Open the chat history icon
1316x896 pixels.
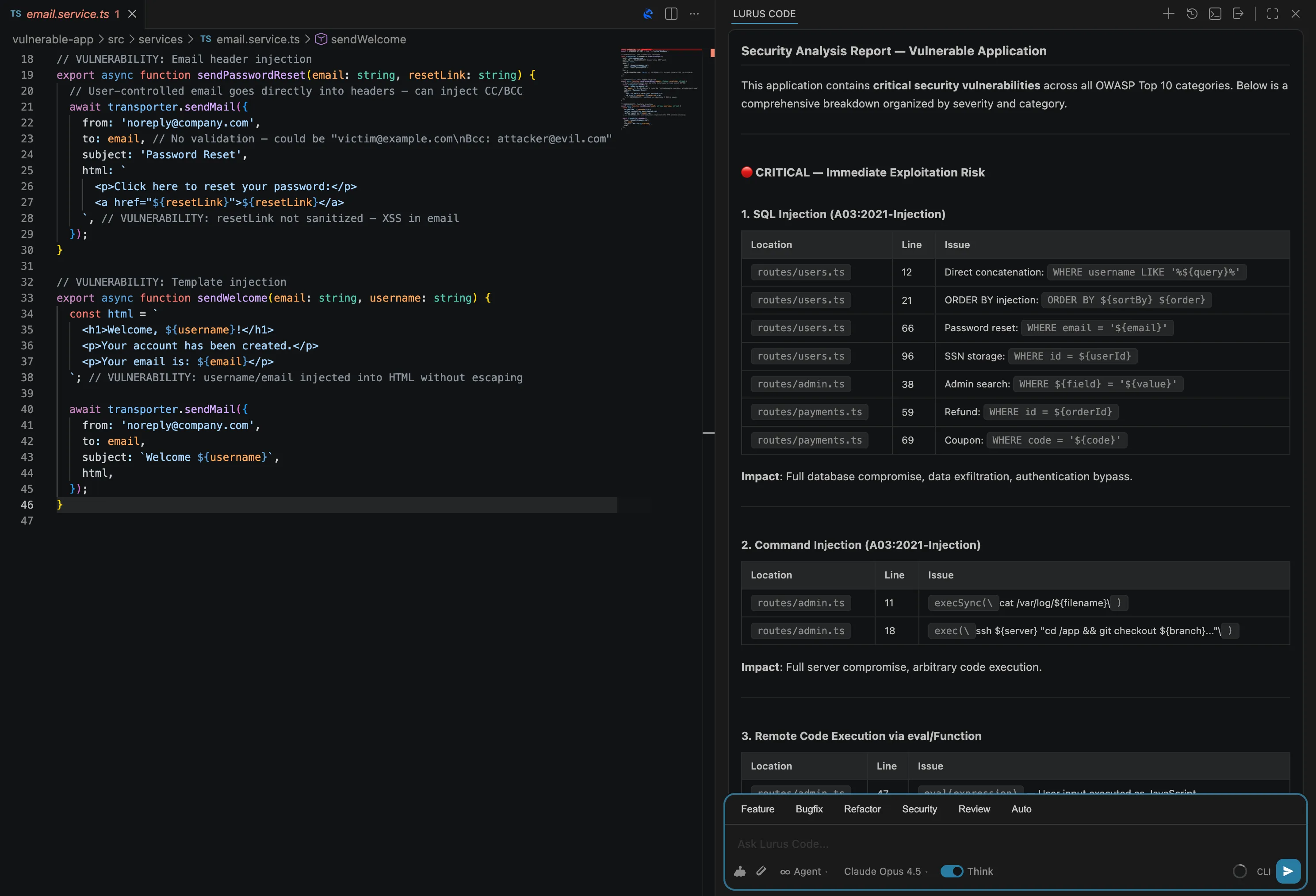1192,14
